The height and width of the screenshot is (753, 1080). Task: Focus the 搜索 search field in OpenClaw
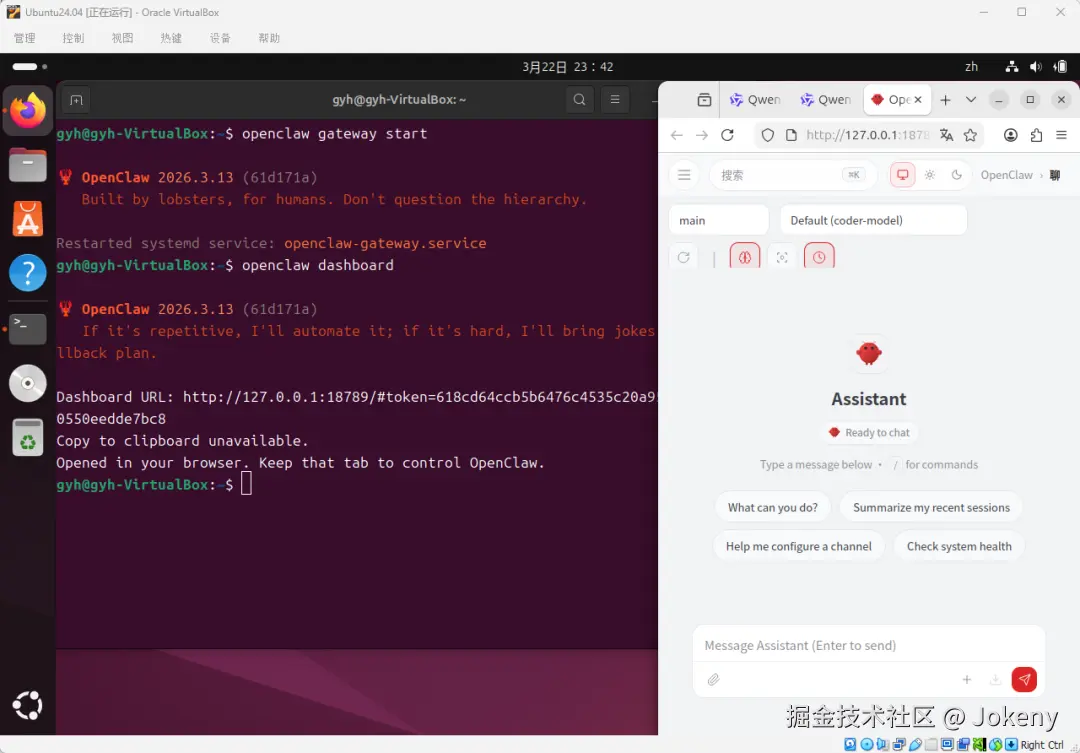pos(792,175)
